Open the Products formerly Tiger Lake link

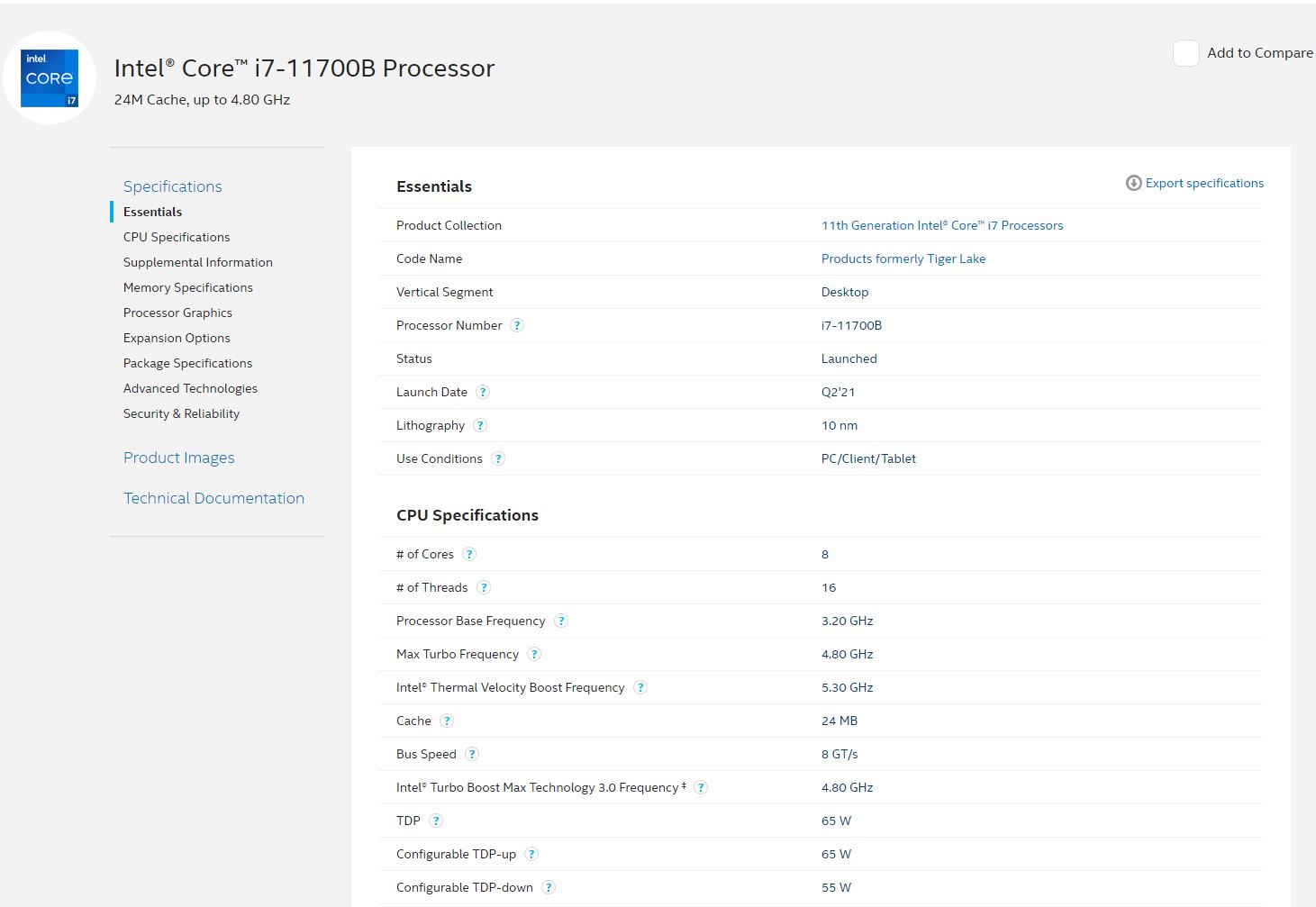903,258
